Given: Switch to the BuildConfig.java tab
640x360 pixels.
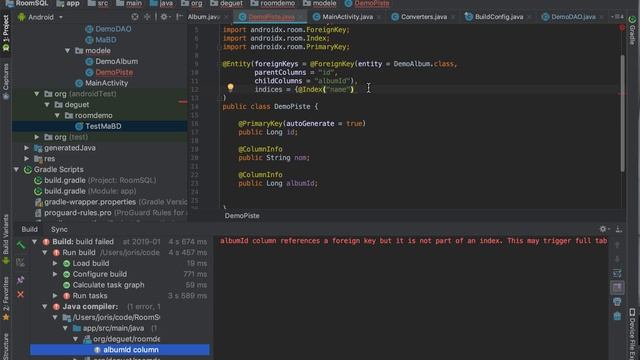Looking at the screenshot, I should 498,17.
